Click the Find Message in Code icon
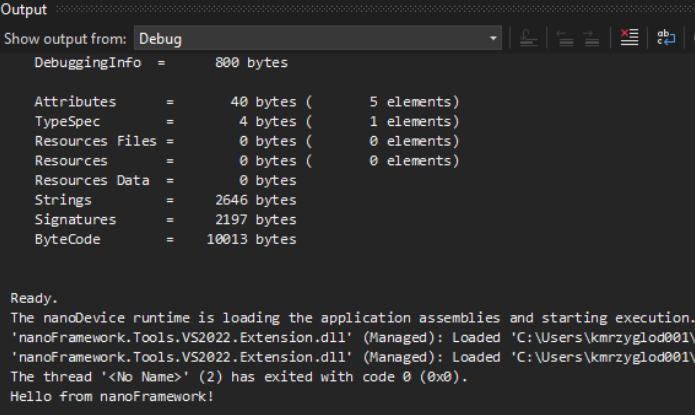 (x=528, y=38)
